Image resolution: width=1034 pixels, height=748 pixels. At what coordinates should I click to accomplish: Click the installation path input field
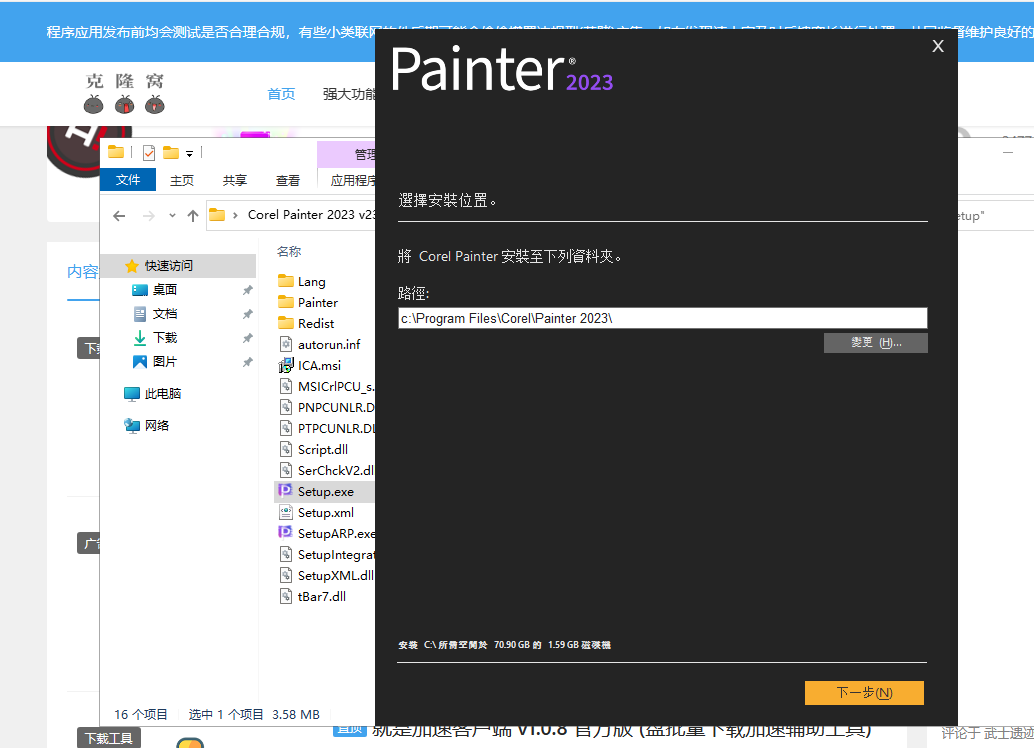[662, 318]
